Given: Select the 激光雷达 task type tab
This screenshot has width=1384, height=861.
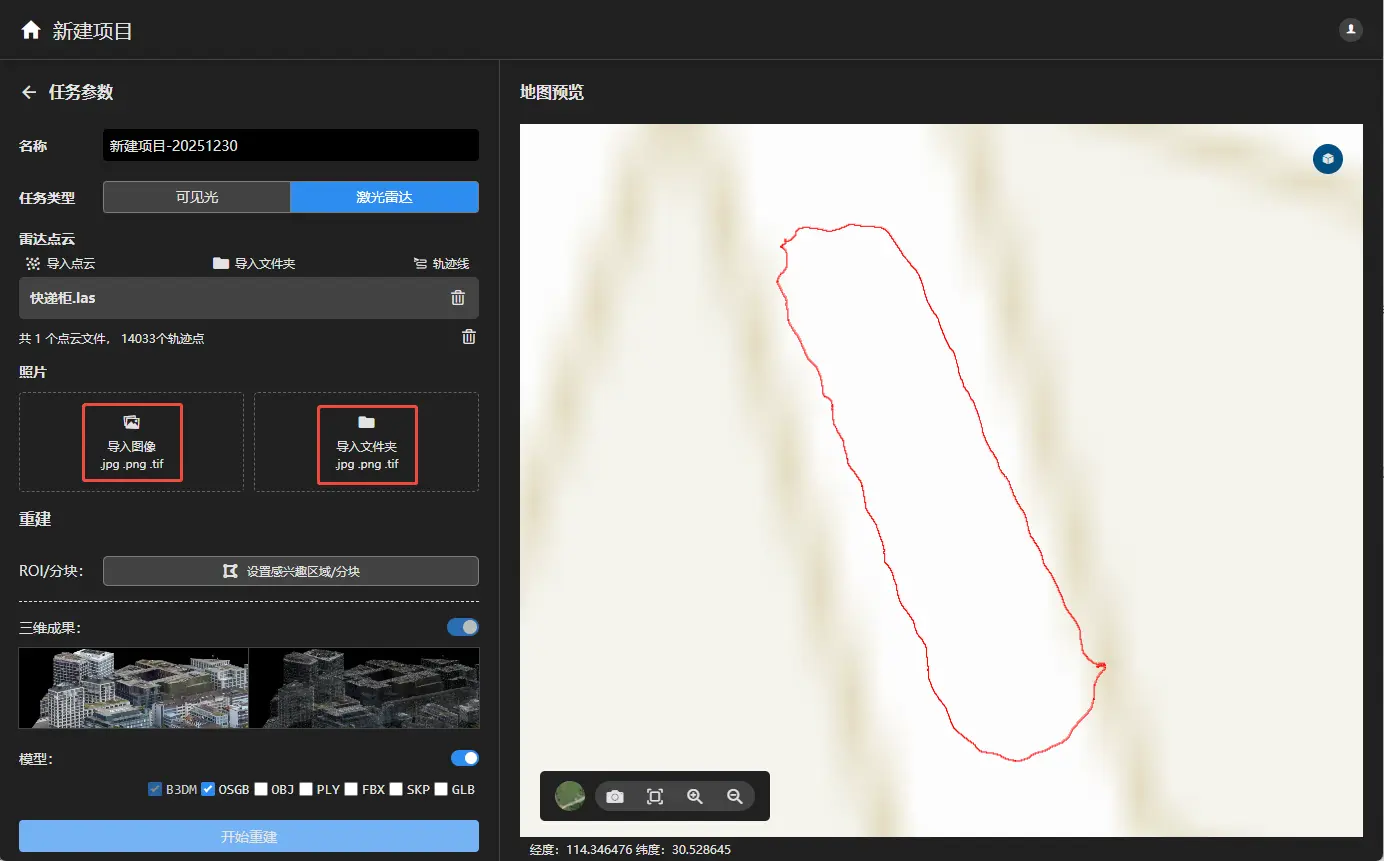Looking at the screenshot, I should point(384,197).
